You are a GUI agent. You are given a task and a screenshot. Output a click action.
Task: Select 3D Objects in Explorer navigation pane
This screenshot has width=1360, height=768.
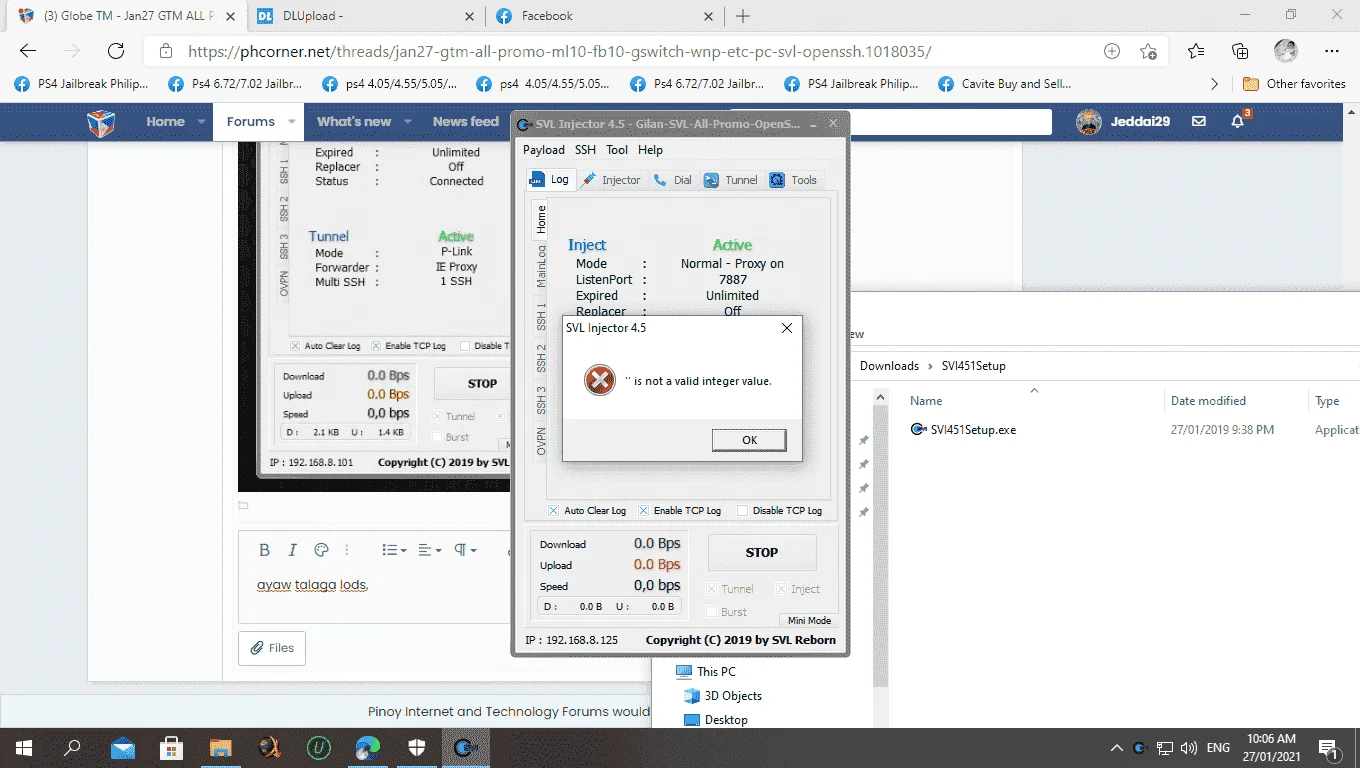coord(723,696)
